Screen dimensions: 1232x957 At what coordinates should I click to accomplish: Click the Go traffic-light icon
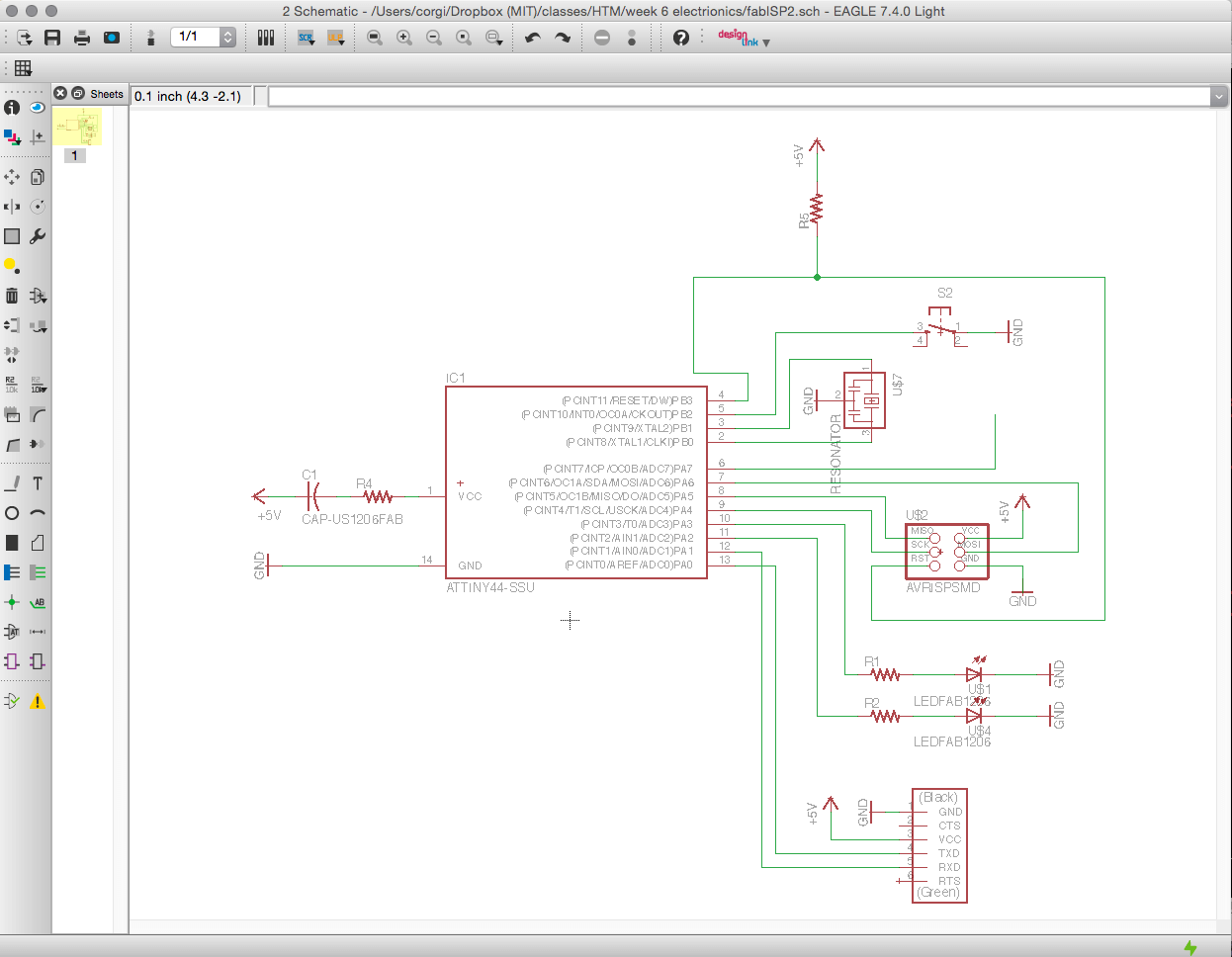[632, 38]
